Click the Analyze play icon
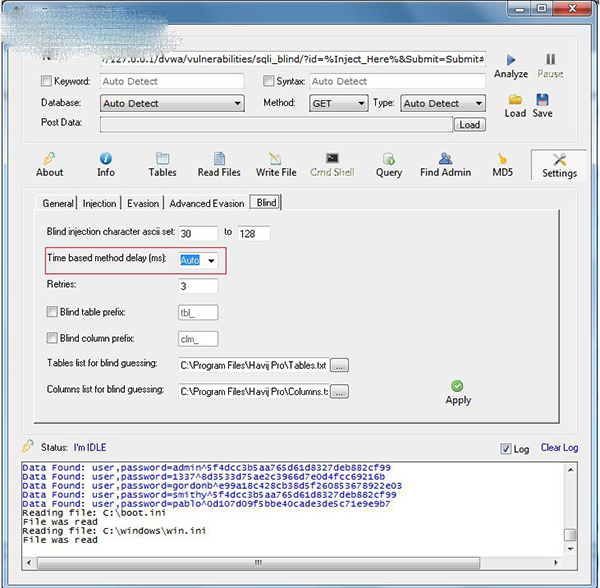Viewport: 600px width, 588px height. (x=511, y=60)
